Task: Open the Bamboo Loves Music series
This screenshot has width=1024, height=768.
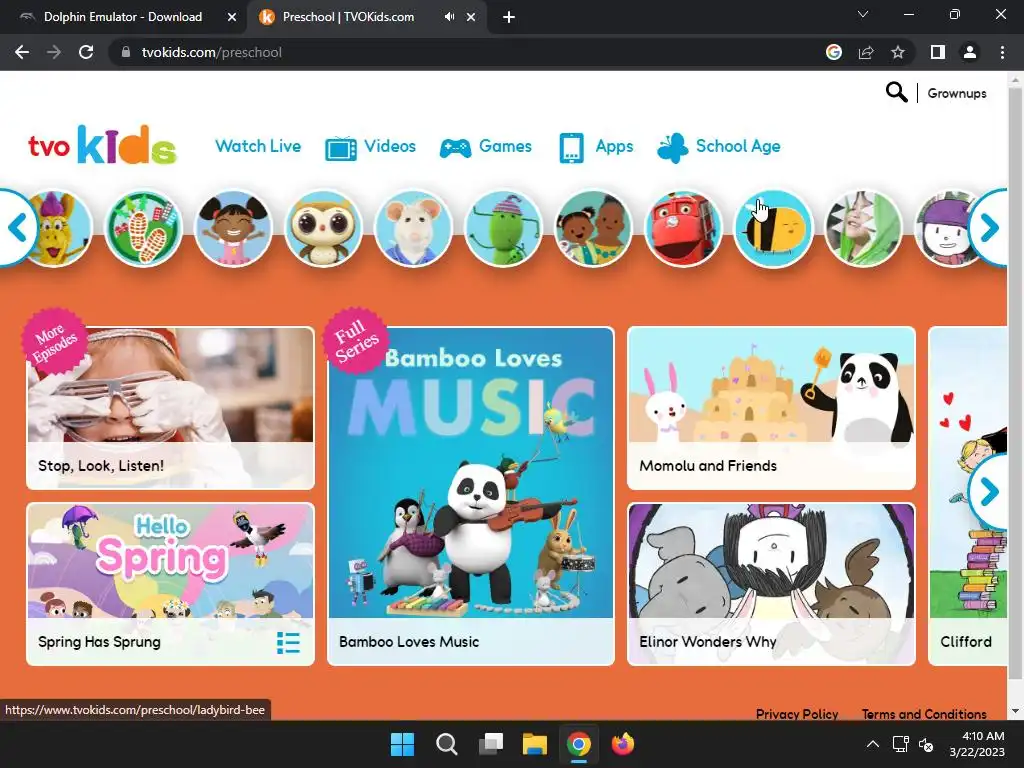Action: [471, 496]
